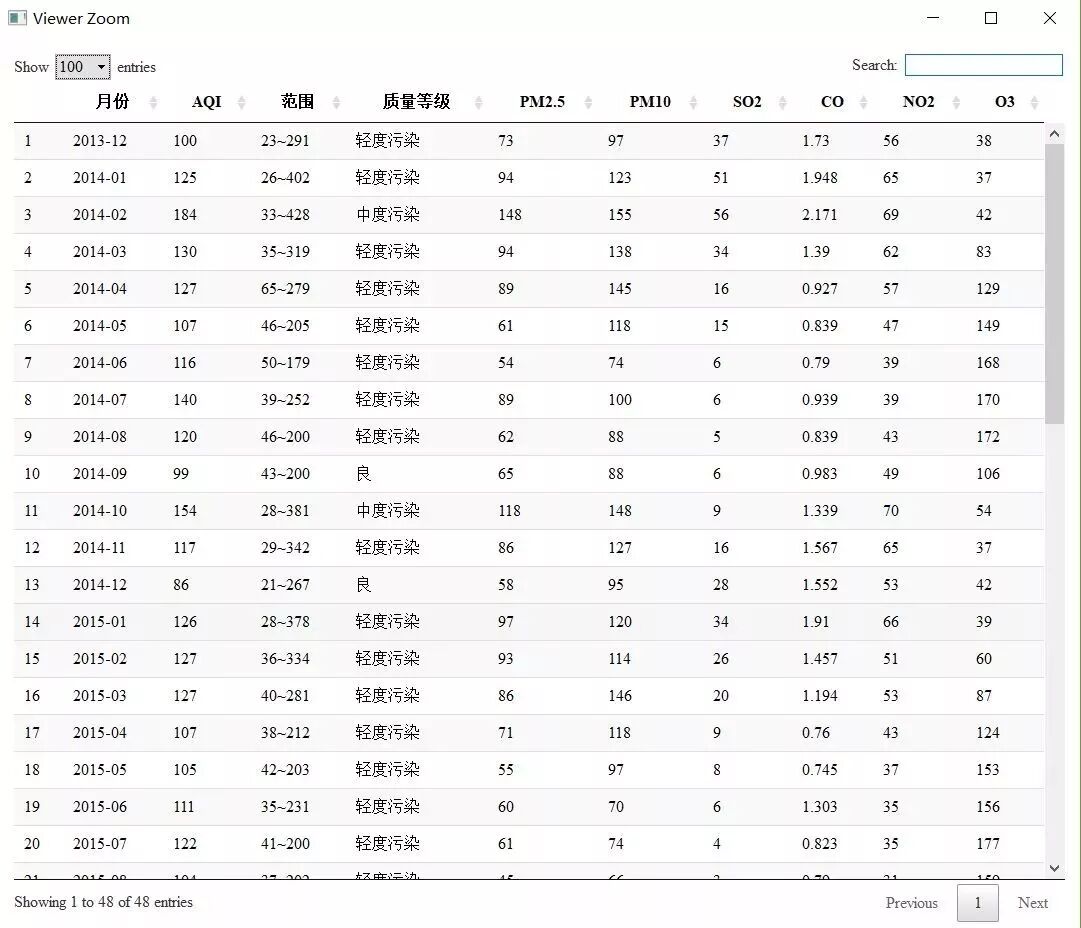Sort by the AQI column sort arrows
The height and width of the screenshot is (928, 1081).
click(x=241, y=103)
